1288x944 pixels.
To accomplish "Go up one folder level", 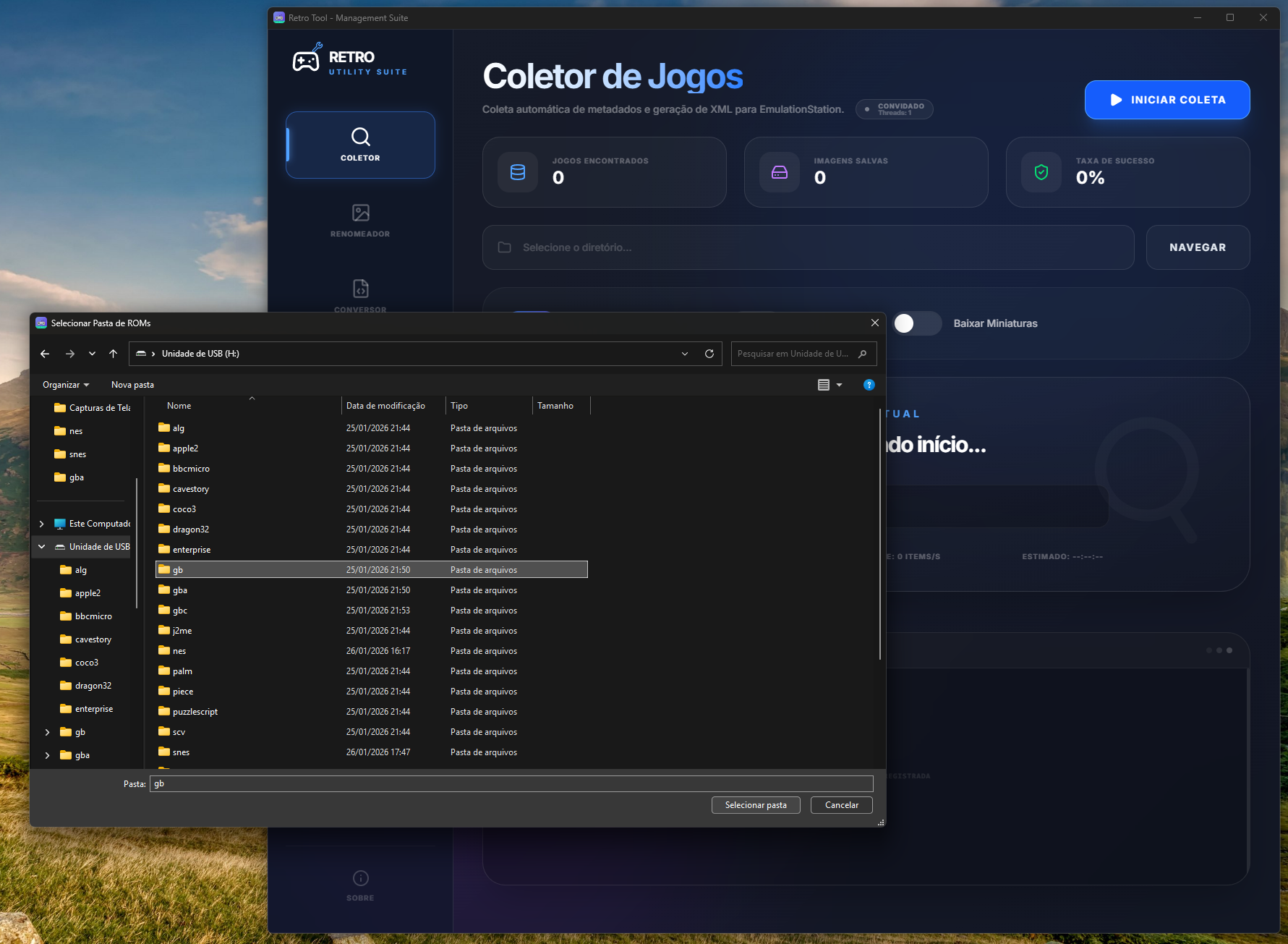I will pyautogui.click(x=113, y=354).
